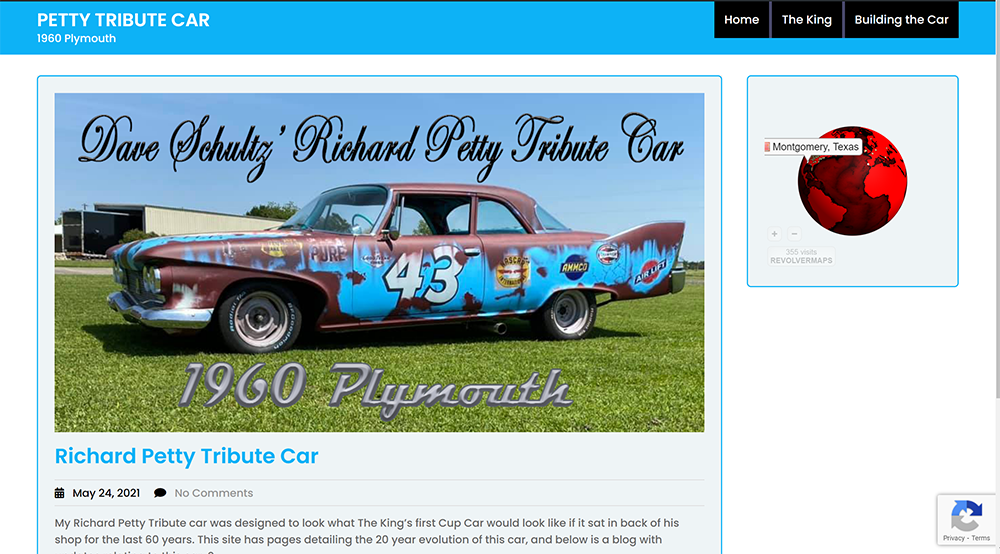
Task: Open the Home menu item
Action: [741, 20]
